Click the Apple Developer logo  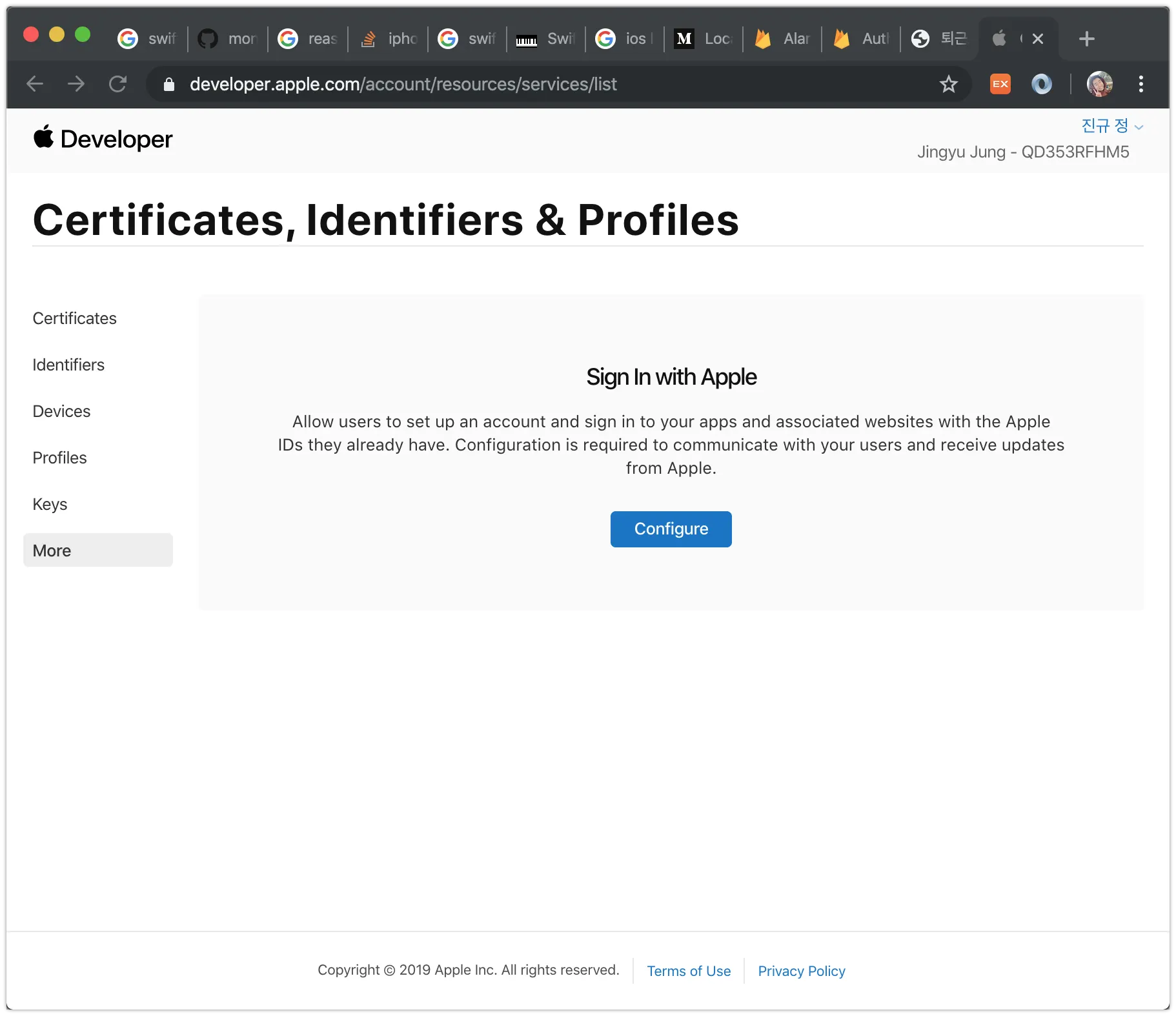coord(103,139)
